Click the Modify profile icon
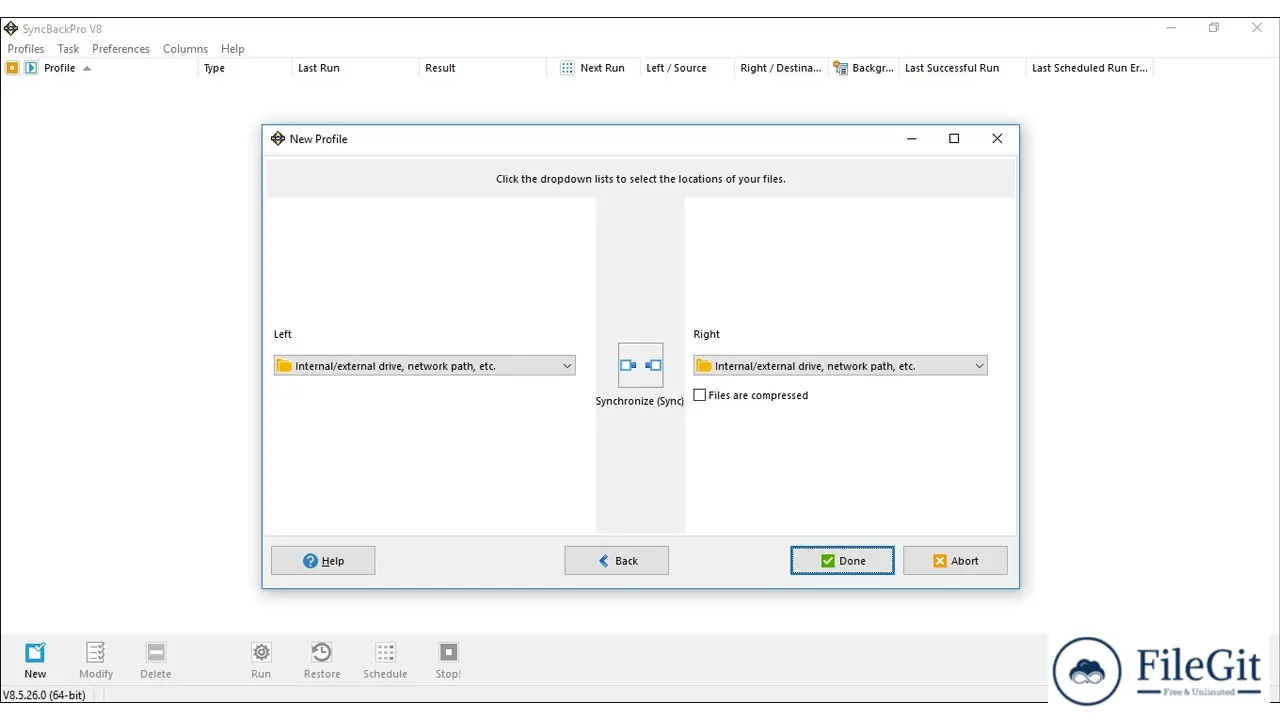 point(96,653)
